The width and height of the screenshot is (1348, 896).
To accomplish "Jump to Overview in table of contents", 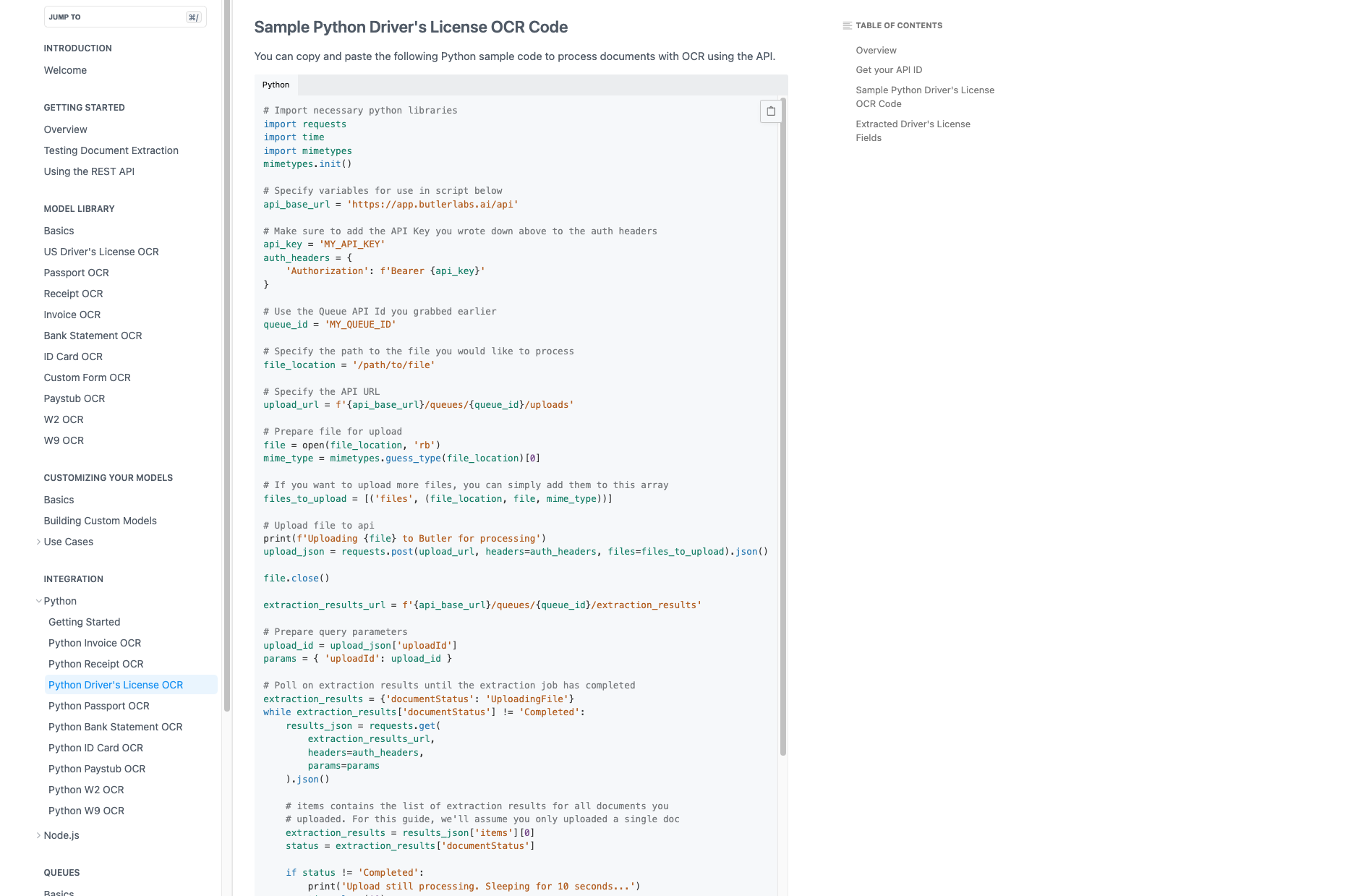I will tap(876, 51).
